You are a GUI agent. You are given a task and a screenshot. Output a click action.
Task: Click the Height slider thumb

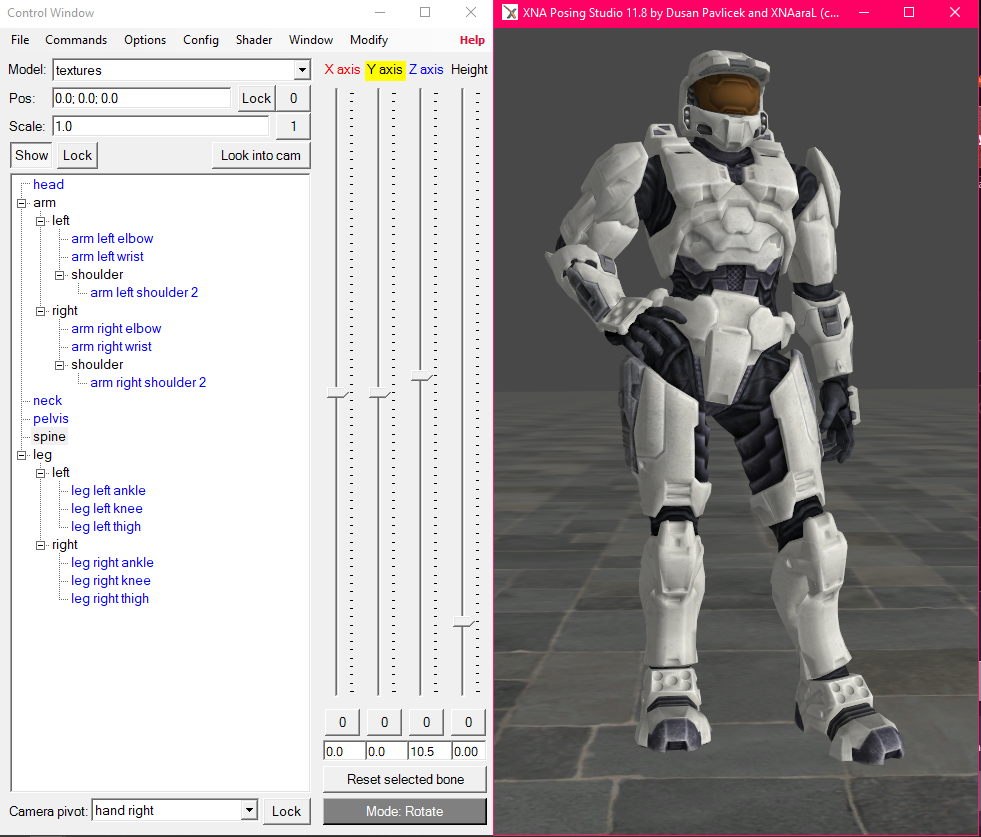(x=464, y=622)
